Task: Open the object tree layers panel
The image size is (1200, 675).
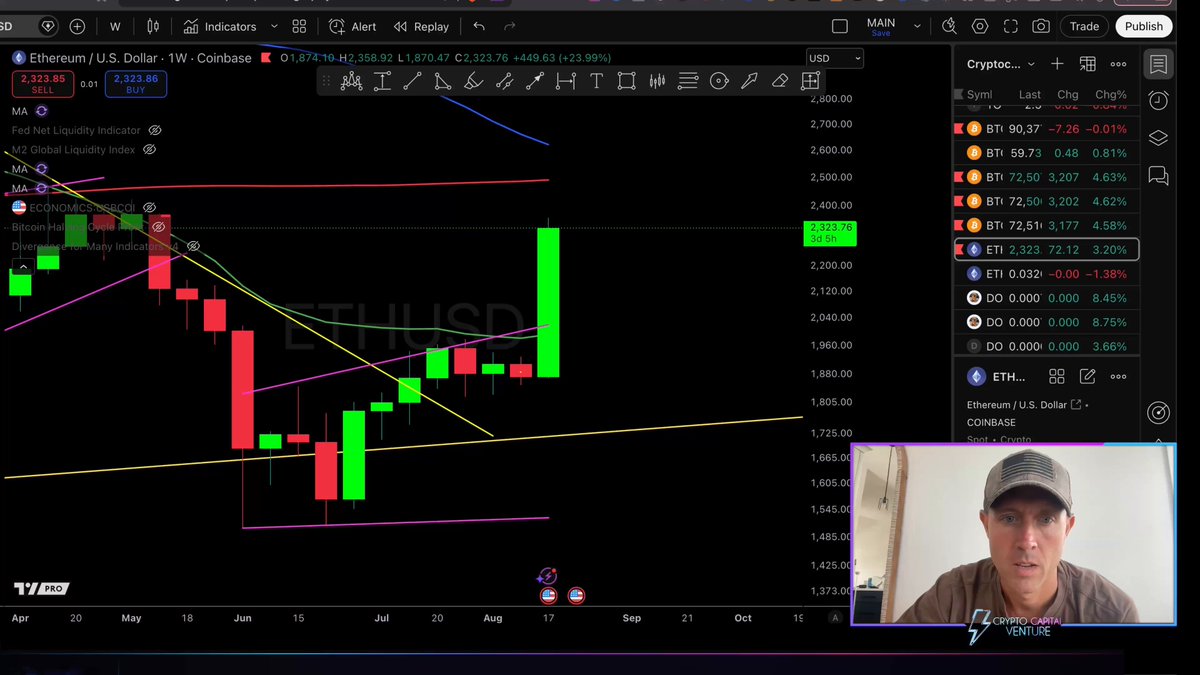Action: coord(1158,138)
